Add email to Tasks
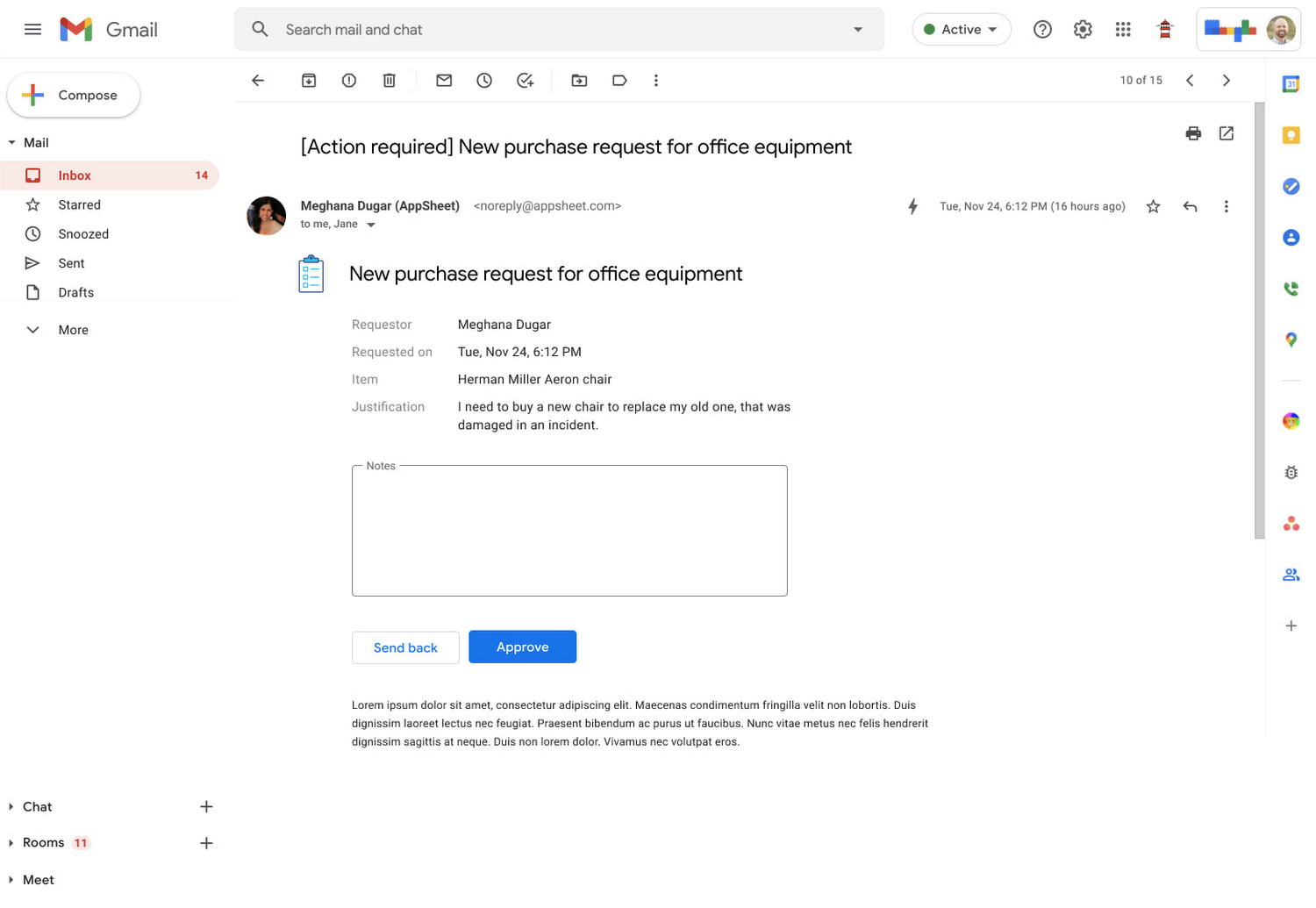Viewport: 1316px width, 908px height. [x=526, y=80]
